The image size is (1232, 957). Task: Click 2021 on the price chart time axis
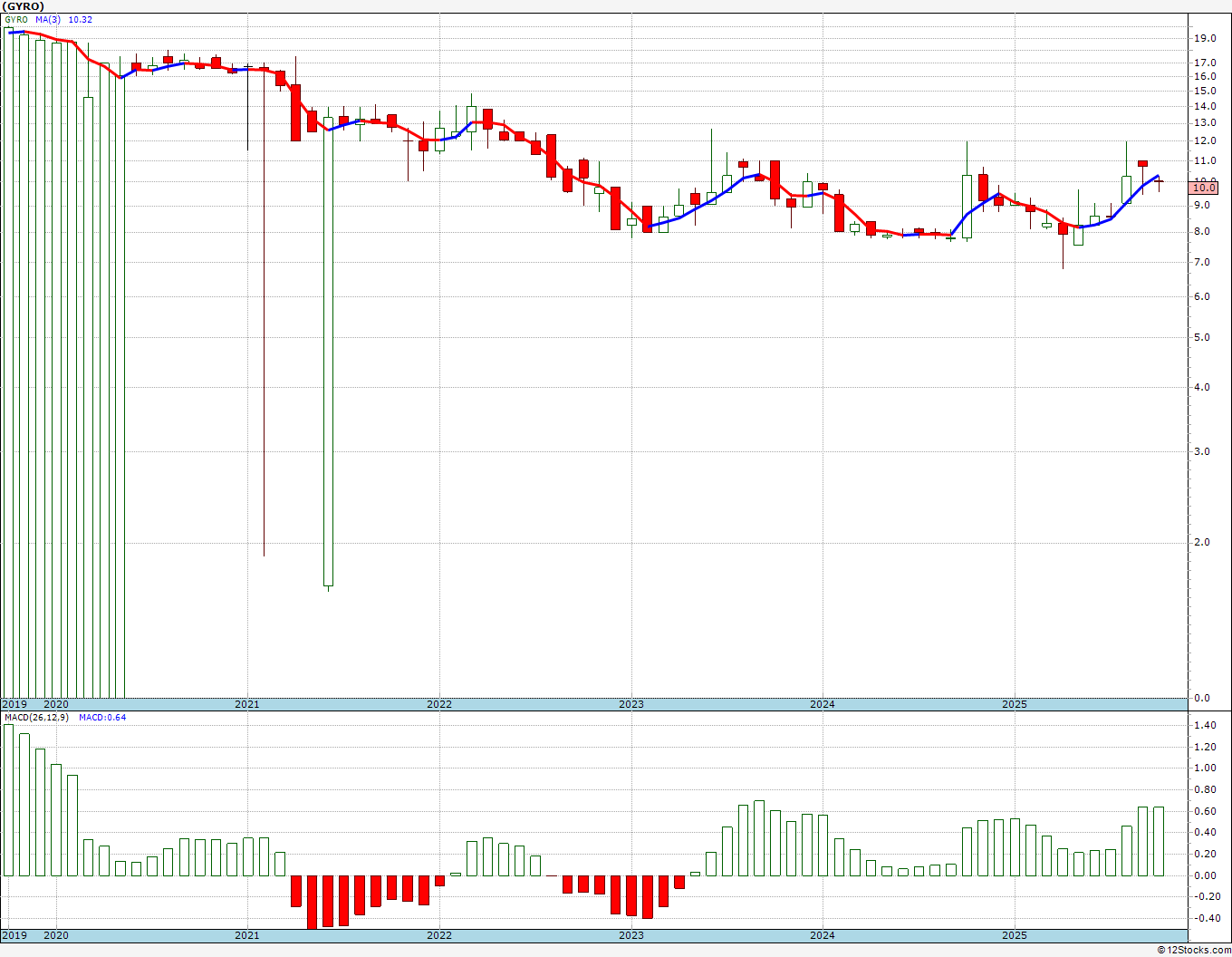246,704
